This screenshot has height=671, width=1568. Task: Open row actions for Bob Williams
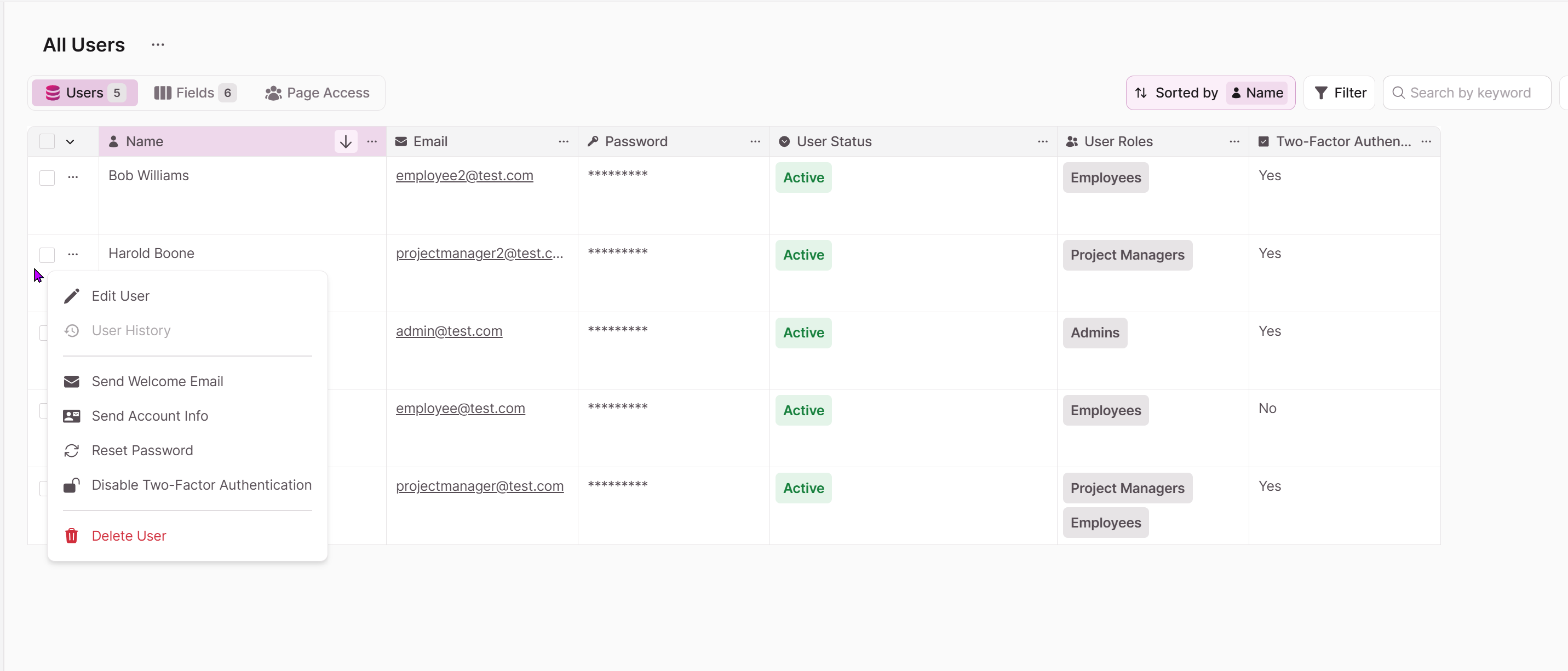point(73,176)
